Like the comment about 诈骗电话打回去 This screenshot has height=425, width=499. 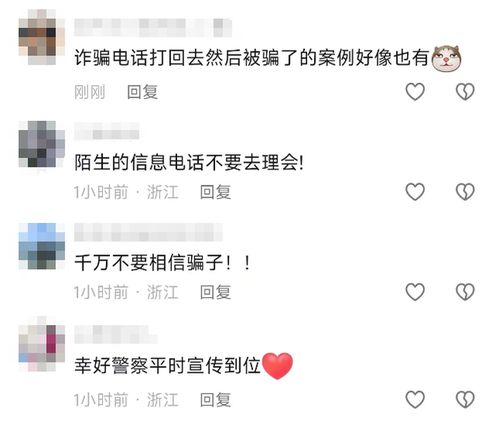[x=415, y=91]
